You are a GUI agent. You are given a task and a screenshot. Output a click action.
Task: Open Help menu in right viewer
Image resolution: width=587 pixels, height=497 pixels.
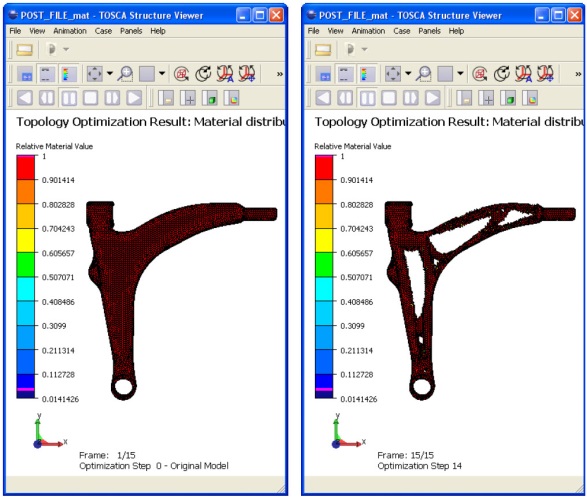(x=456, y=31)
